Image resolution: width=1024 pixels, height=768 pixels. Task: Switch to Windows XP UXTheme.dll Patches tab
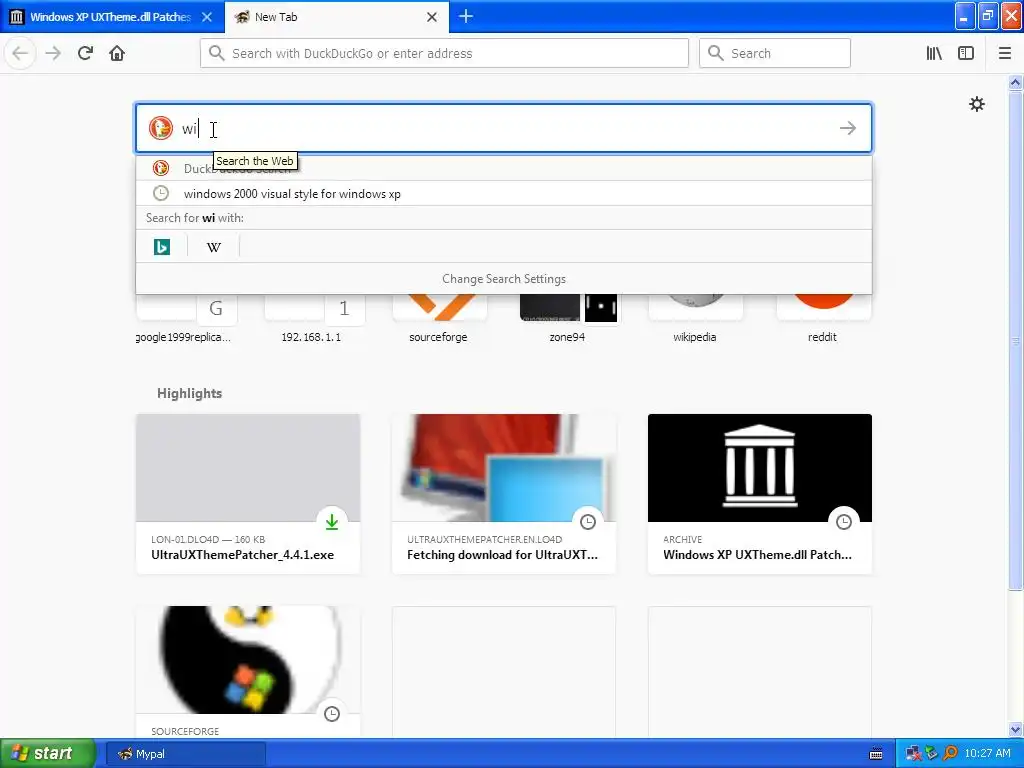pos(112,17)
